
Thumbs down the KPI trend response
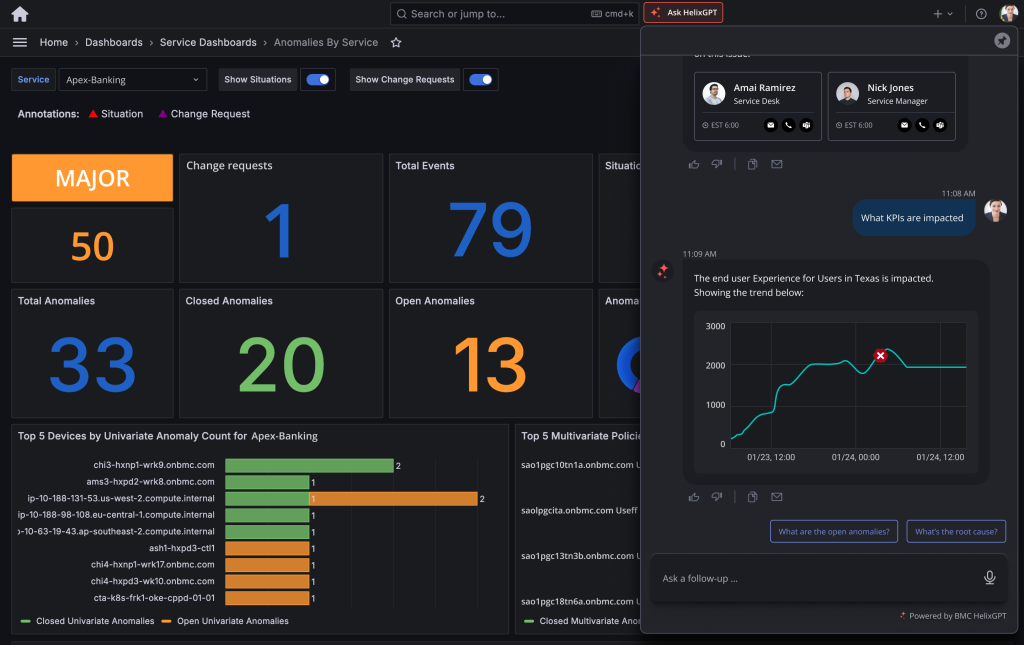(716, 497)
